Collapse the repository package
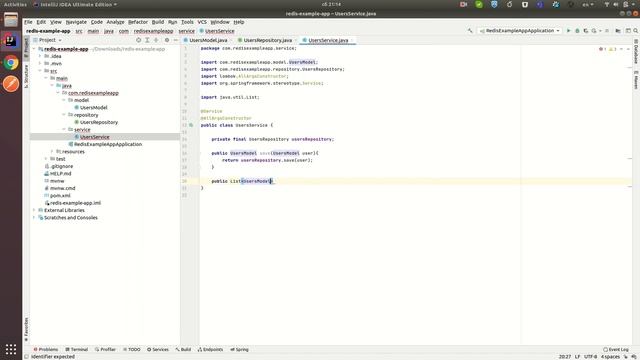The height and width of the screenshot is (360, 640). coord(64,115)
